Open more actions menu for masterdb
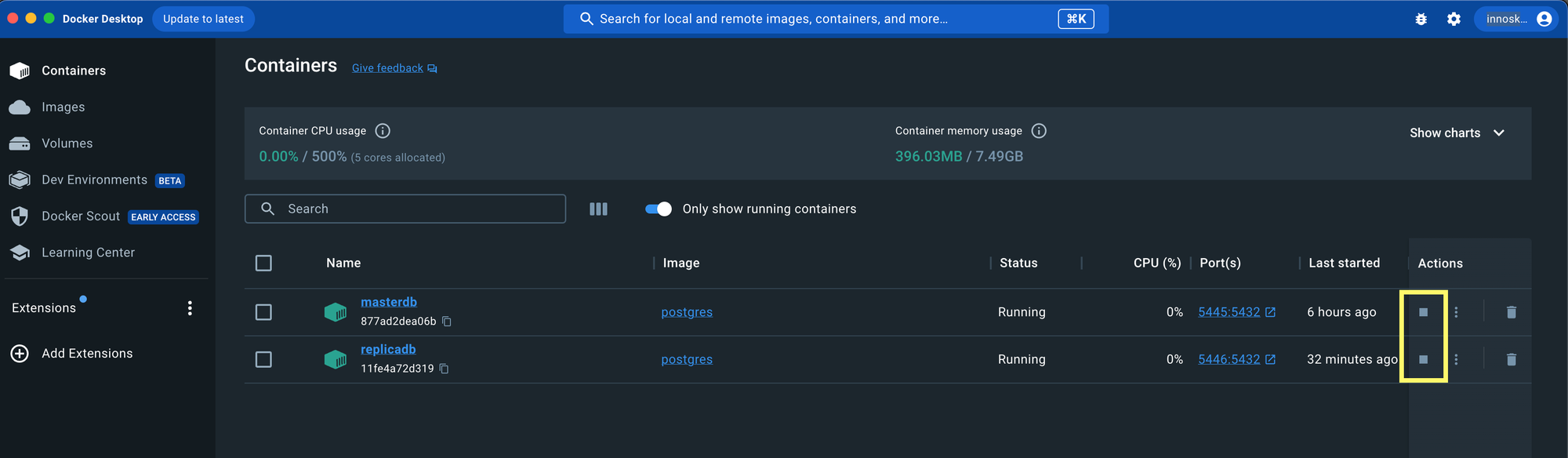The image size is (1568, 458). (x=1456, y=312)
